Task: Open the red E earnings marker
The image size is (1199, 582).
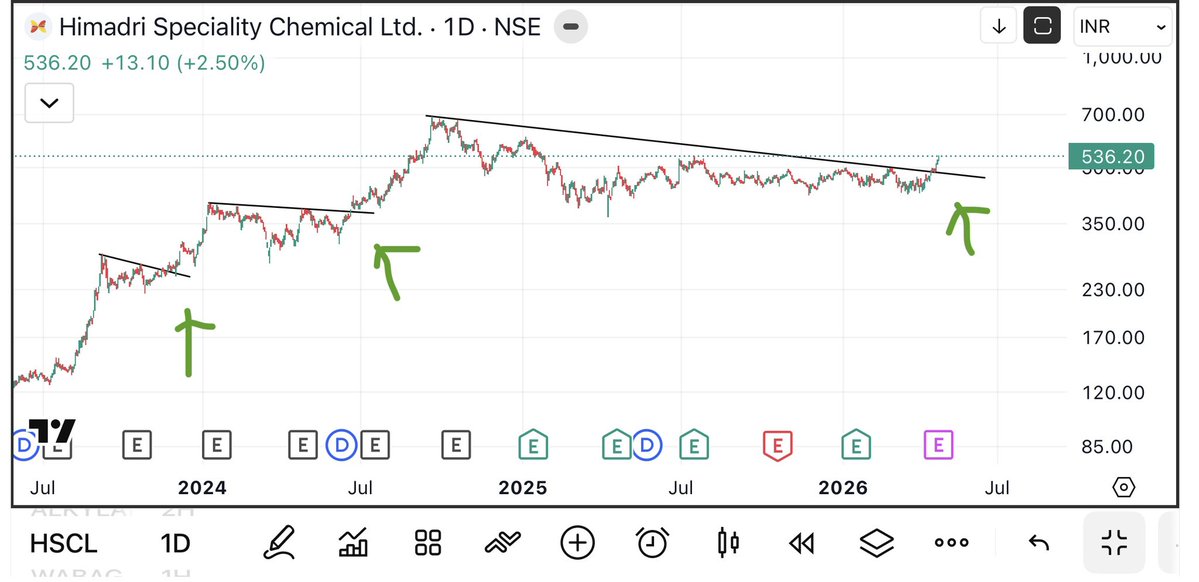Action: coord(777,444)
